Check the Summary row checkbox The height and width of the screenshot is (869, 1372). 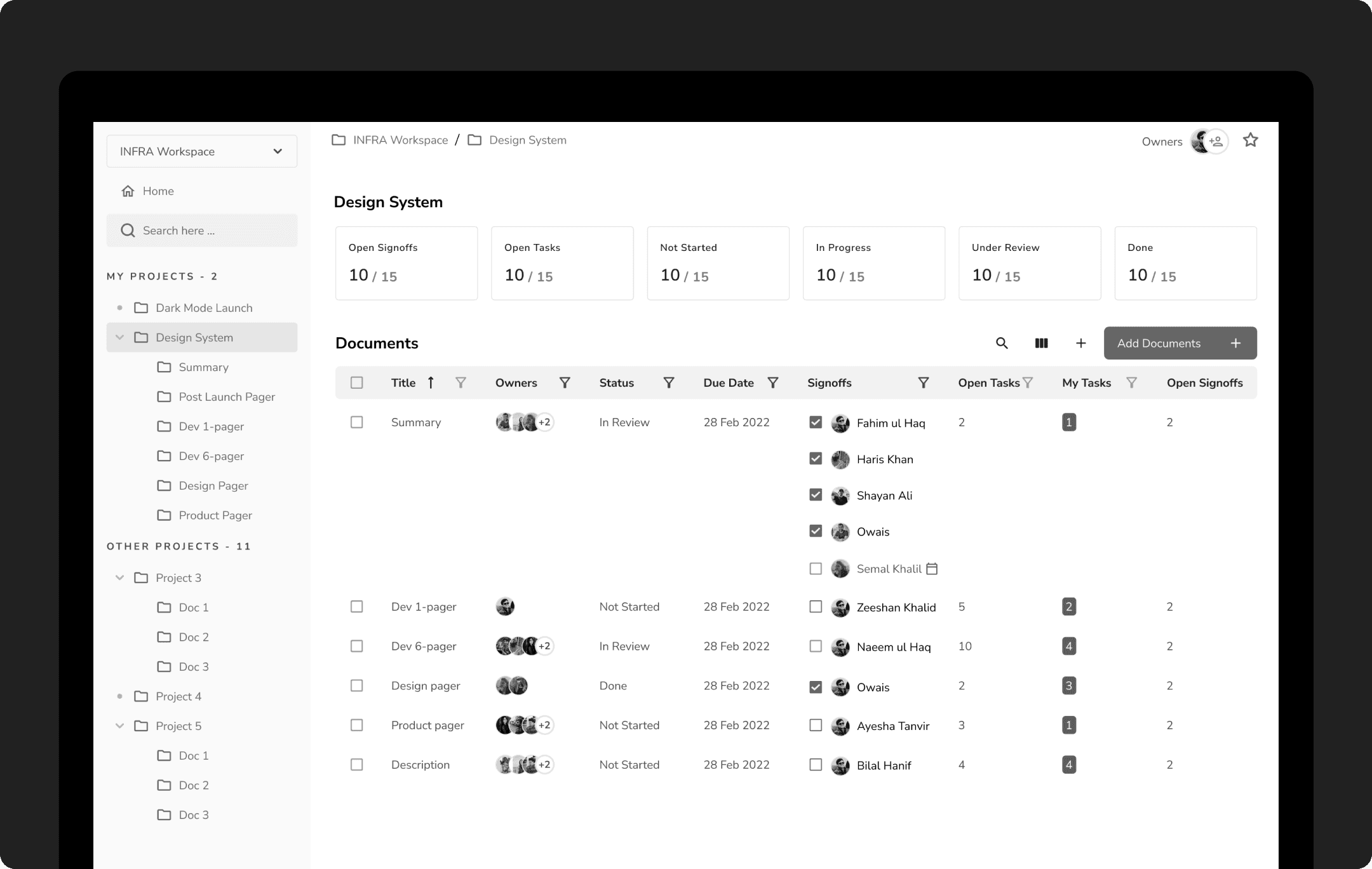(357, 422)
